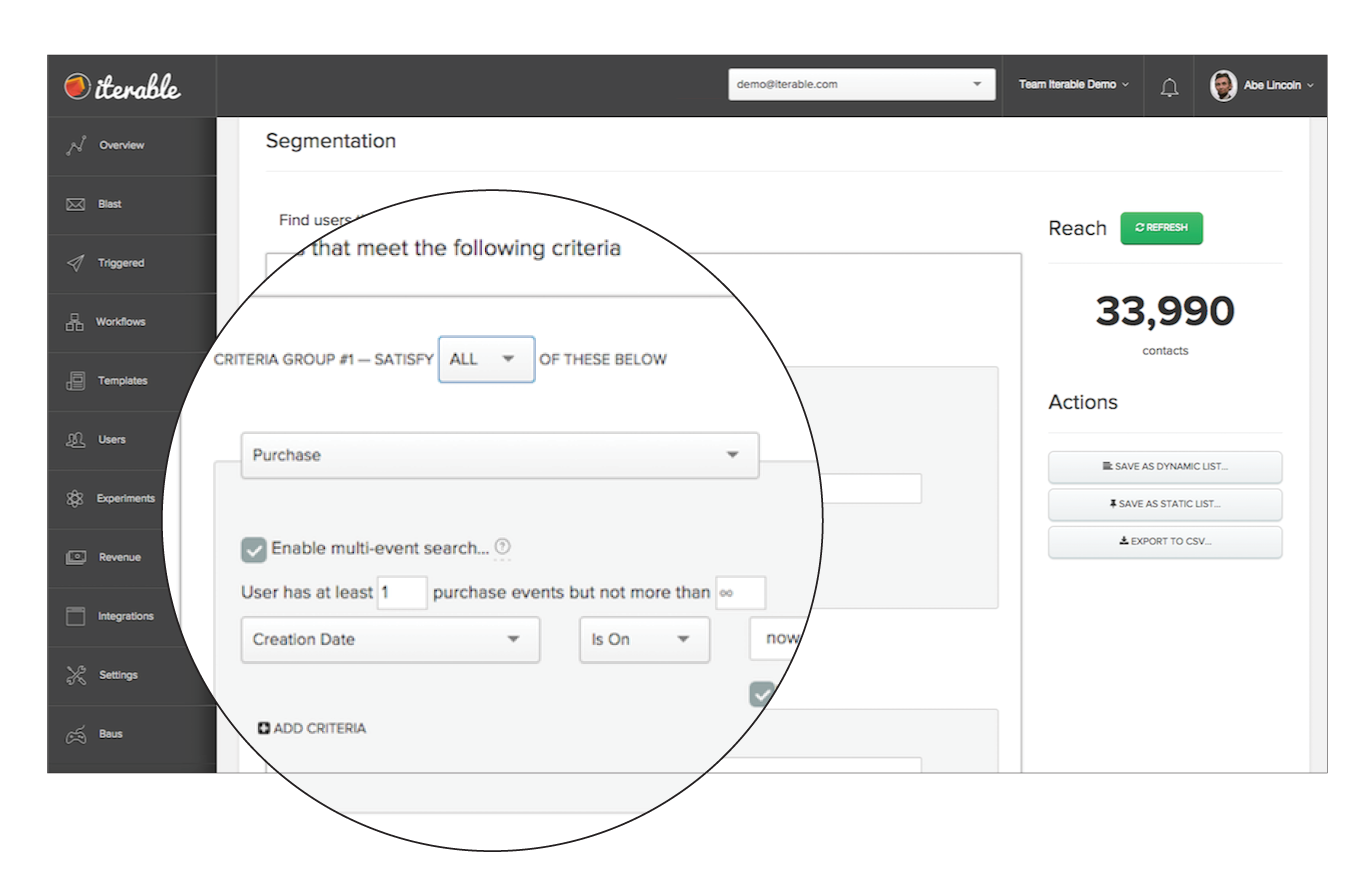Click the Iterable logo icon
The width and height of the screenshot is (1367, 887).
click(76, 87)
